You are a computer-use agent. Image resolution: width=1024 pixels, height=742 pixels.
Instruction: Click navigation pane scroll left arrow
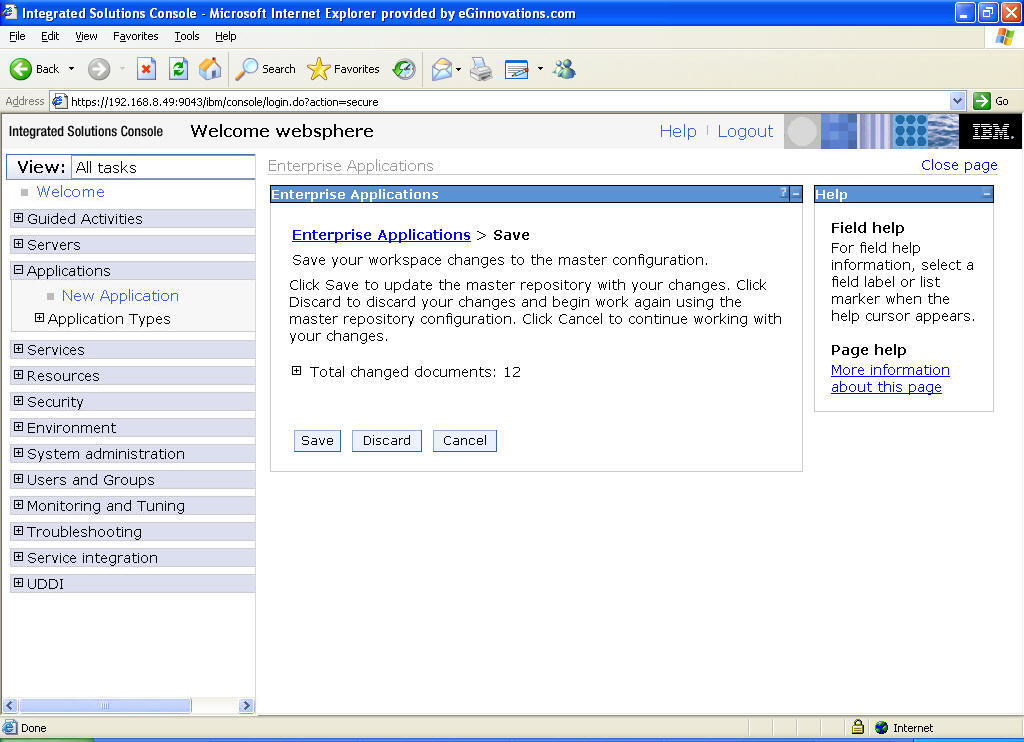9,705
